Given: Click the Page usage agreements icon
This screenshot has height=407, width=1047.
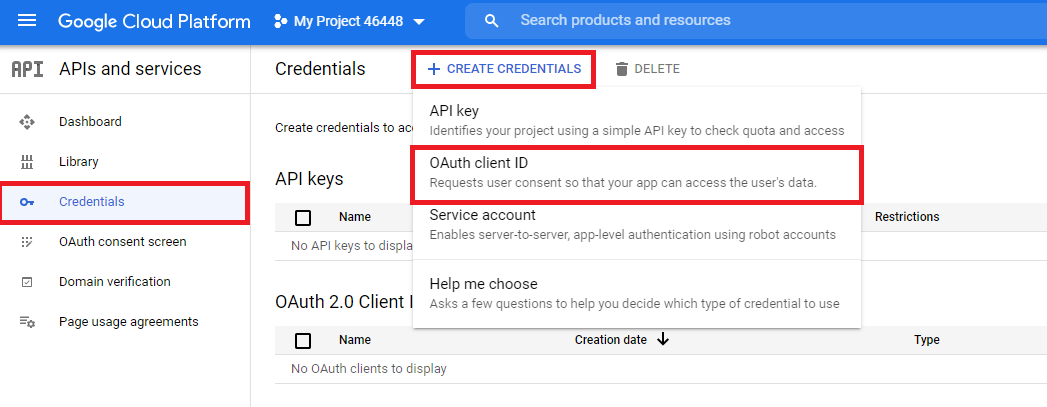Looking at the screenshot, I should (27, 322).
